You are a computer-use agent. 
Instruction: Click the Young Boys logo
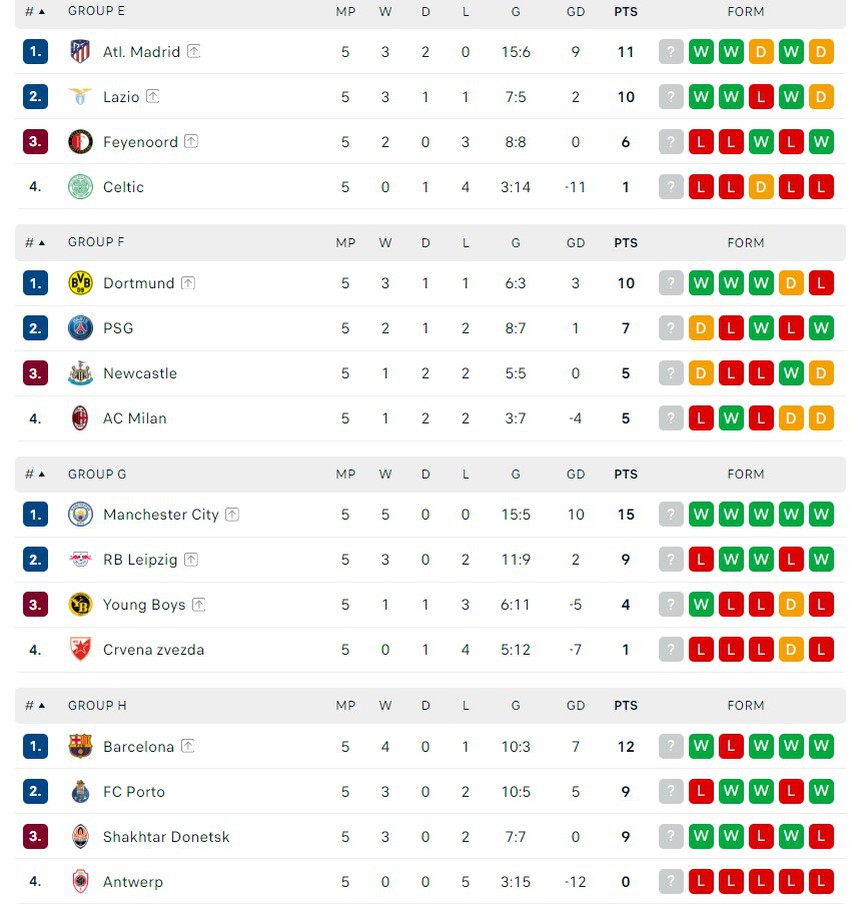pos(80,604)
